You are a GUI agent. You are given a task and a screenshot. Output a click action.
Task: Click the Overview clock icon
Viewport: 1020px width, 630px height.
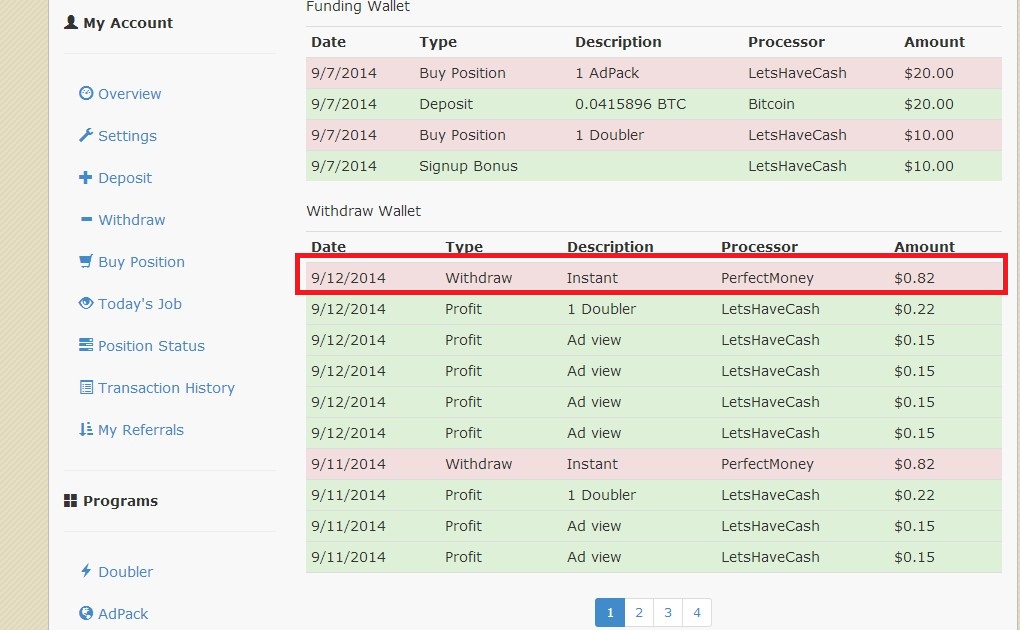click(x=86, y=94)
